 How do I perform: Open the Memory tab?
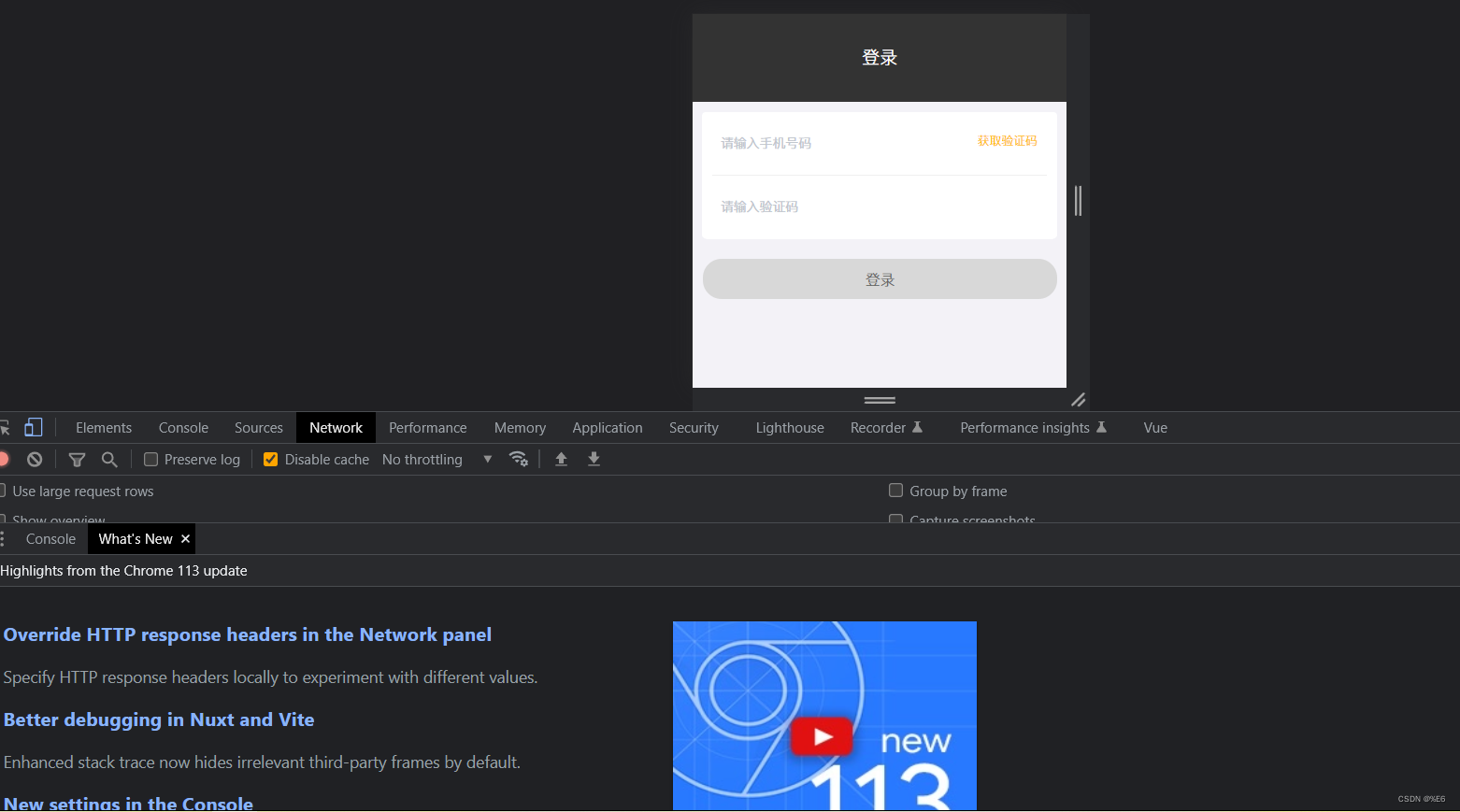point(520,427)
